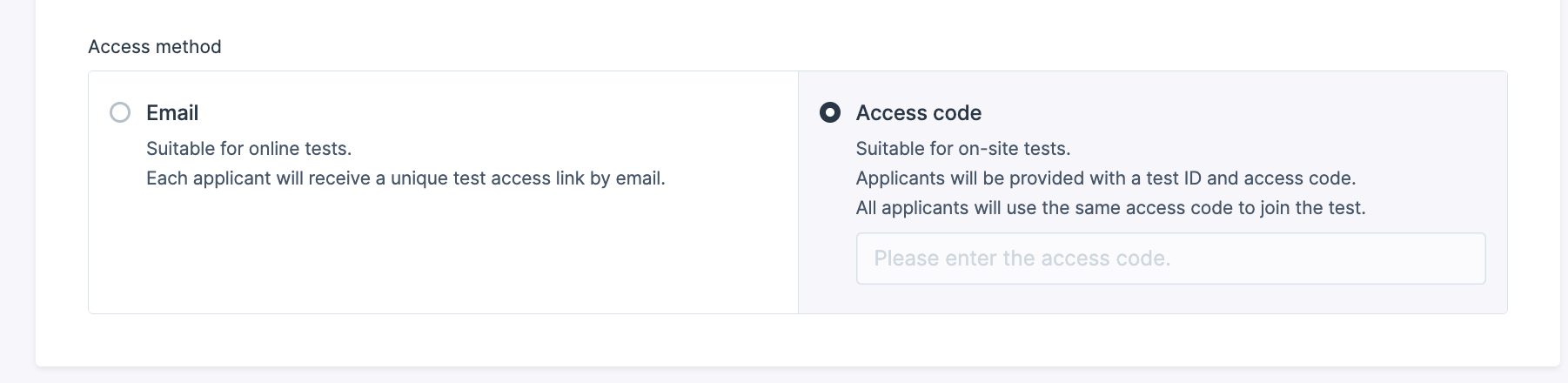The width and height of the screenshot is (1568, 383).
Task: Click "Please enter the access code." placeholder
Action: 1022,259
